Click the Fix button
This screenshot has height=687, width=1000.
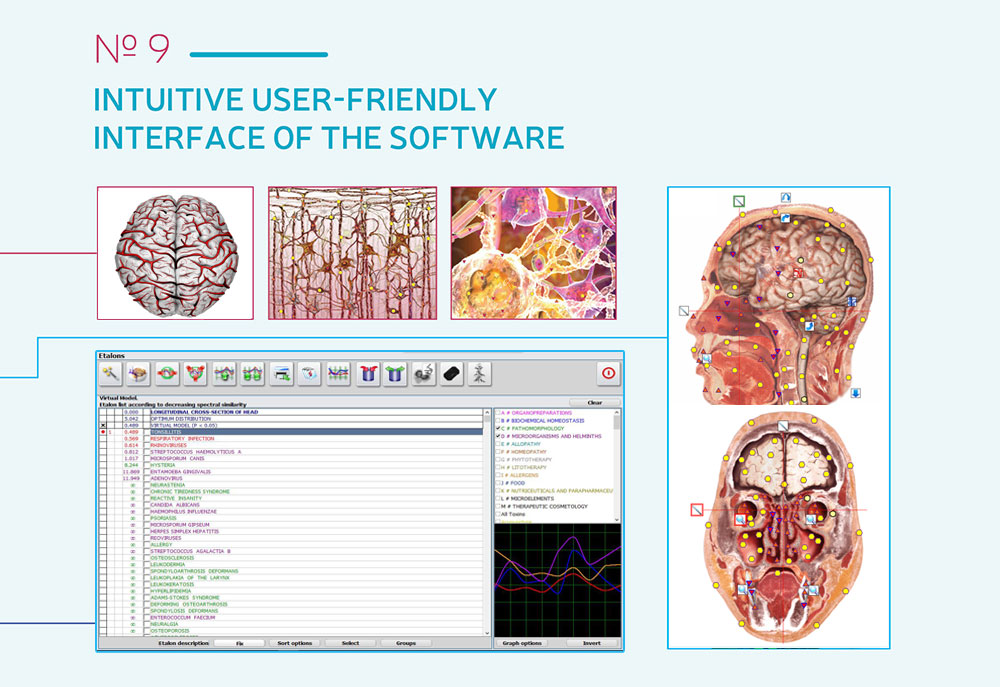pos(240,644)
